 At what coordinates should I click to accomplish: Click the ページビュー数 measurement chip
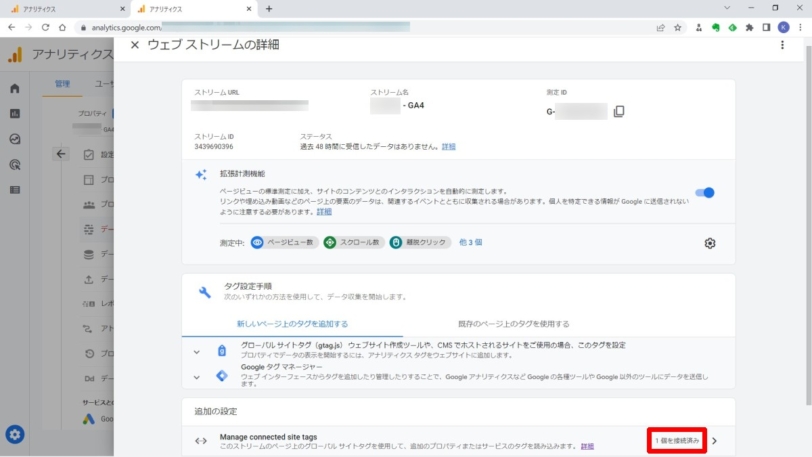[284, 242]
